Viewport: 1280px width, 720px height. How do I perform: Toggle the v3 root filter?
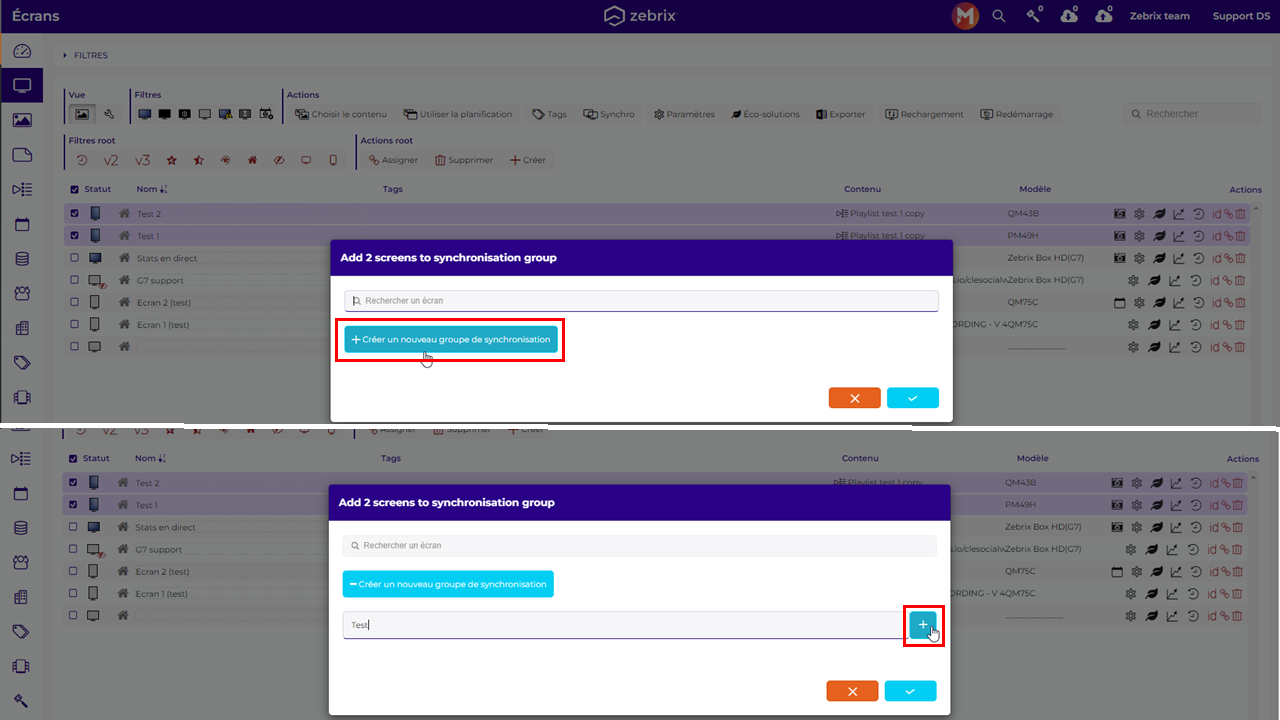(x=142, y=160)
